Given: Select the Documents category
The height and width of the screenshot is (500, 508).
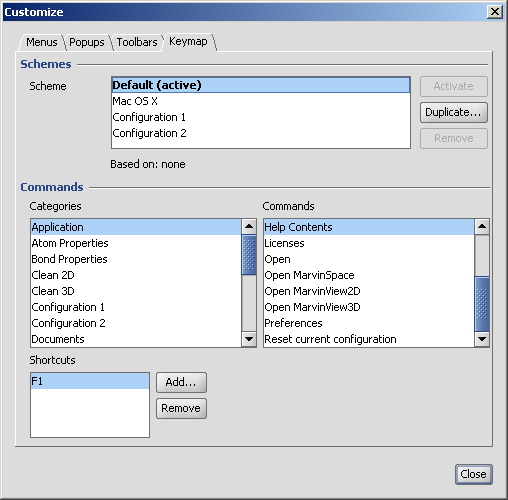Looking at the screenshot, I should (x=136, y=339).
